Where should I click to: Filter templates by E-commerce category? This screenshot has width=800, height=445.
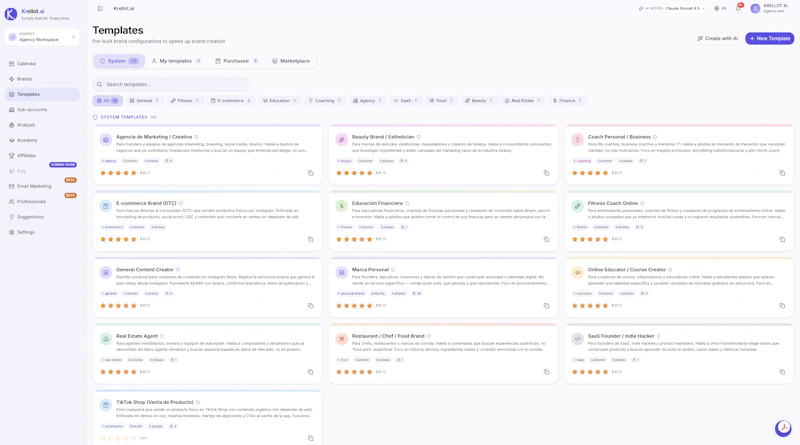tap(231, 101)
